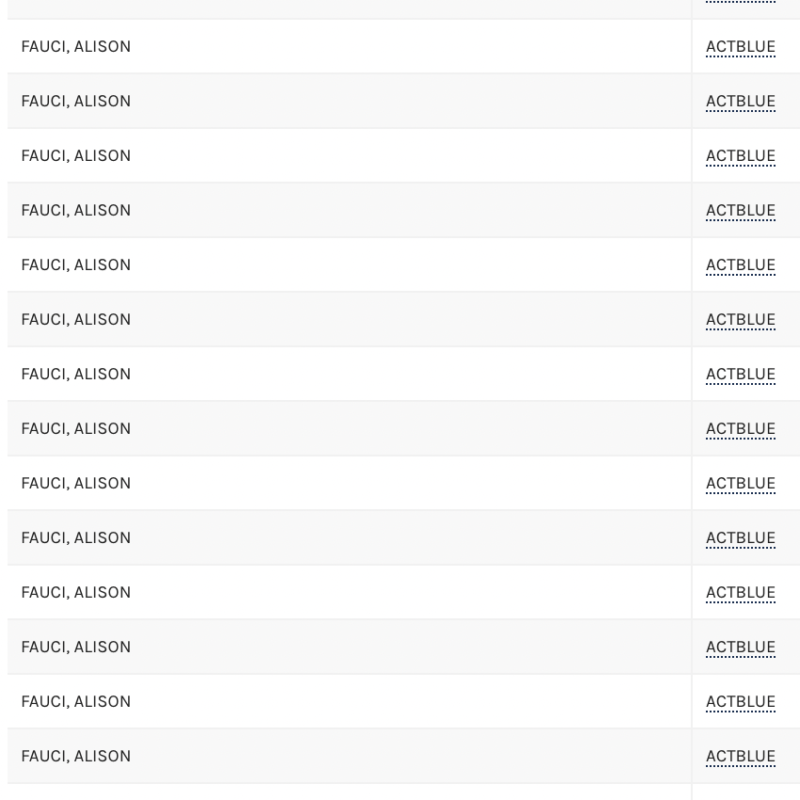Follow the ACTBLUE link in the ninth full row

[x=740, y=483]
